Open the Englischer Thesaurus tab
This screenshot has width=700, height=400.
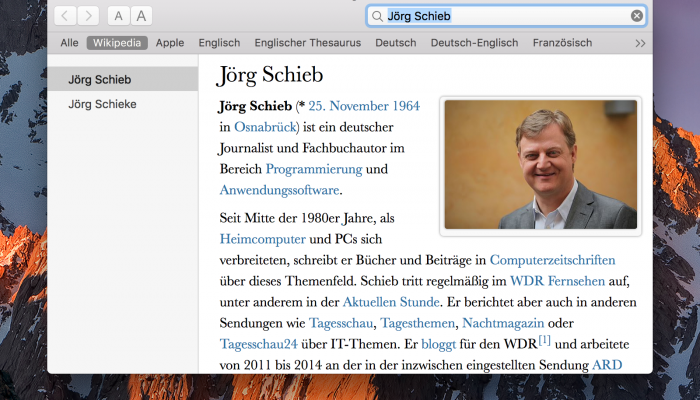tap(308, 43)
